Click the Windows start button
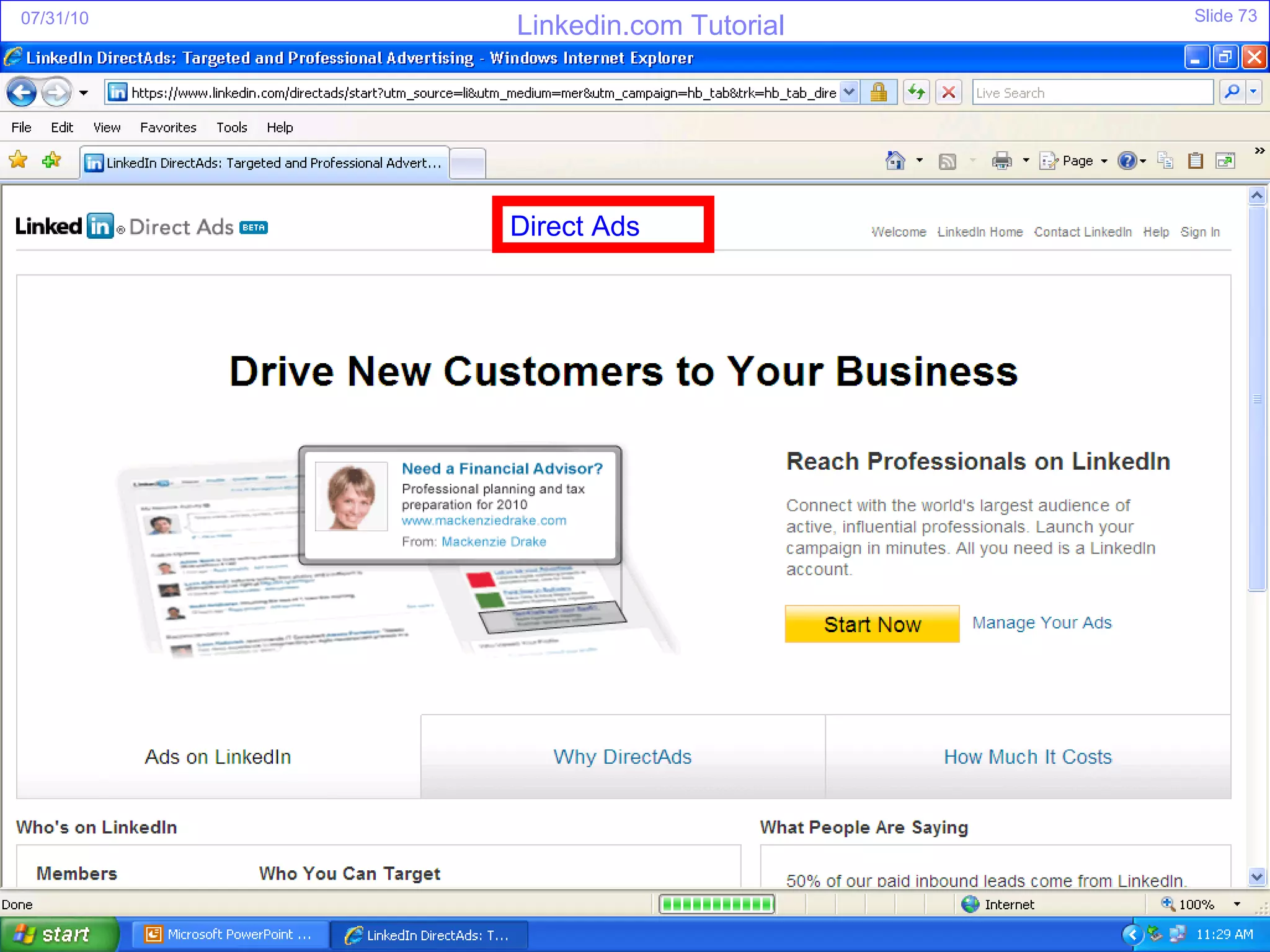Viewport: 1270px width, 952px height. click(60, 935)
